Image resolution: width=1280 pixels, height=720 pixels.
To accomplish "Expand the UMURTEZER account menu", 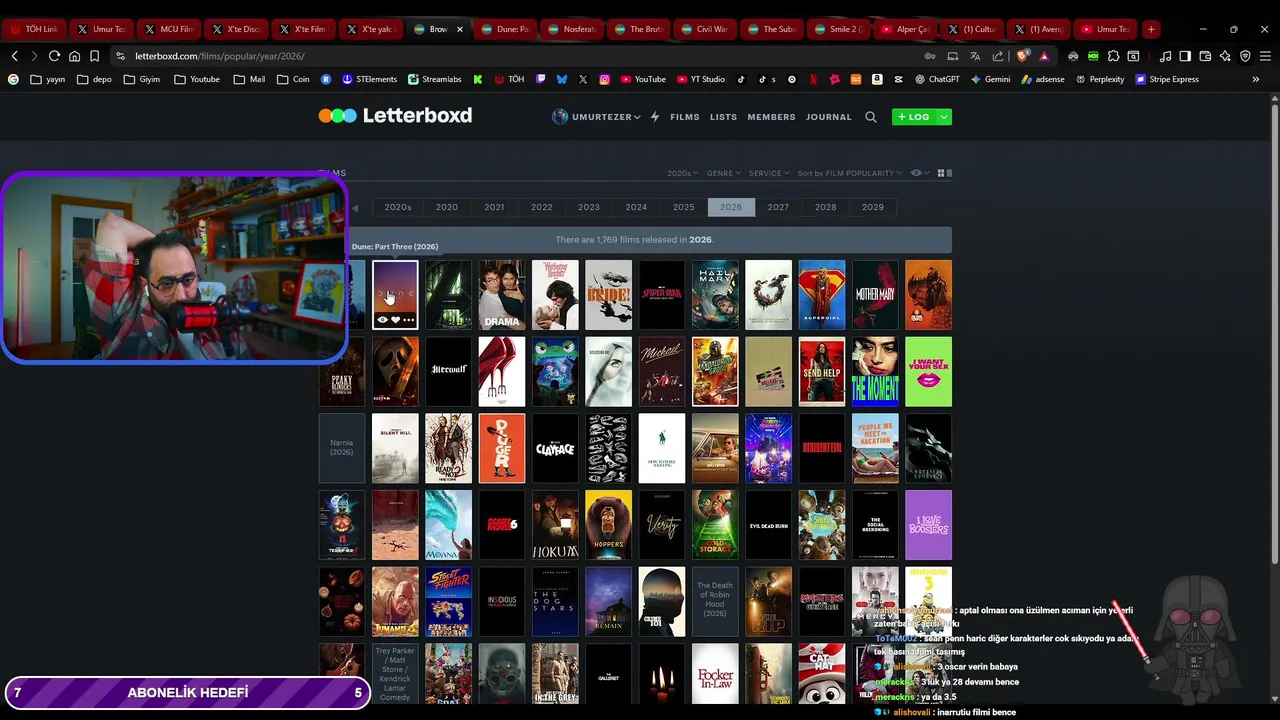I will [x=596, y=117].
